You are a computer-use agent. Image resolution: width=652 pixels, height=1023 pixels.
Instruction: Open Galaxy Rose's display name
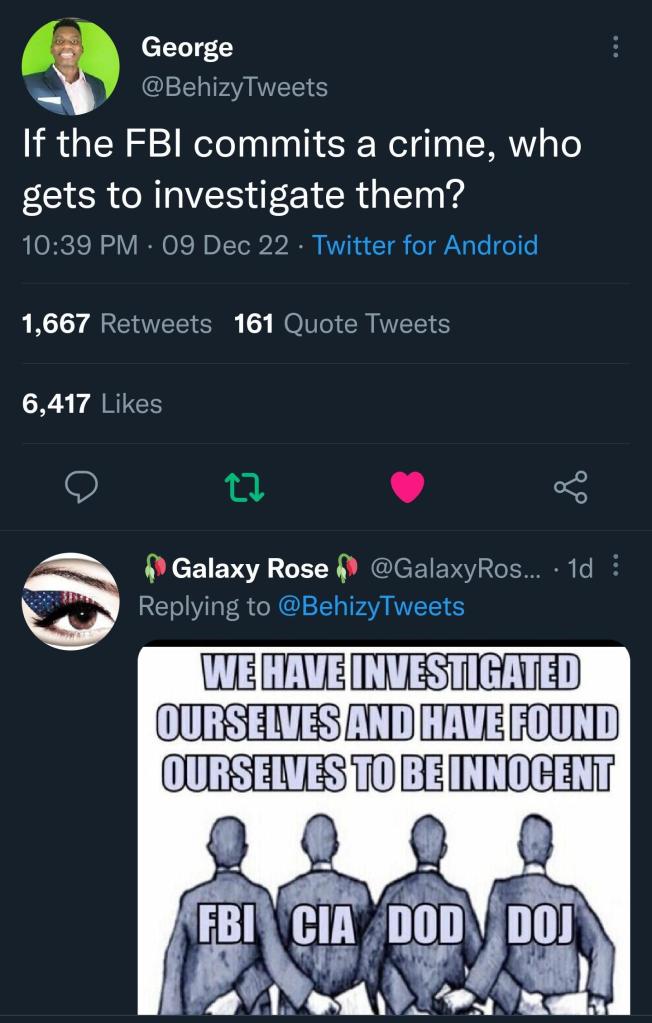[250, 569]
